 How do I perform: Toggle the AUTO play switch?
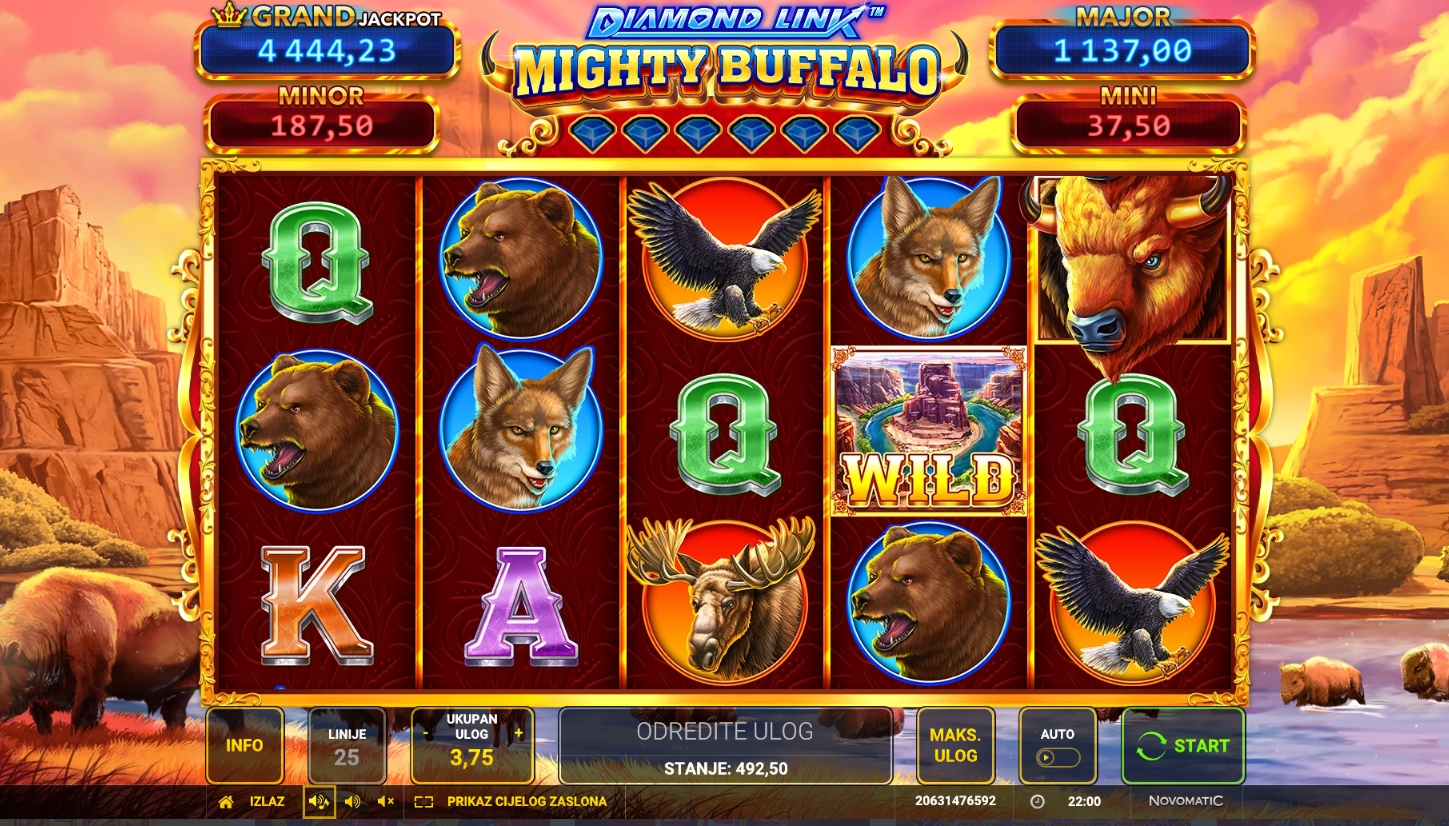(x=1058, y=757)
